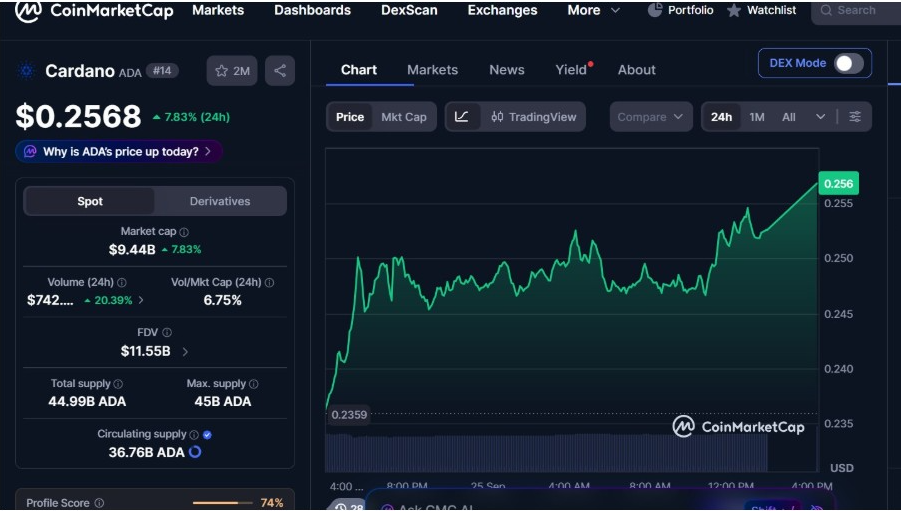Open DexScan in top navigation

tap(409, 10)
